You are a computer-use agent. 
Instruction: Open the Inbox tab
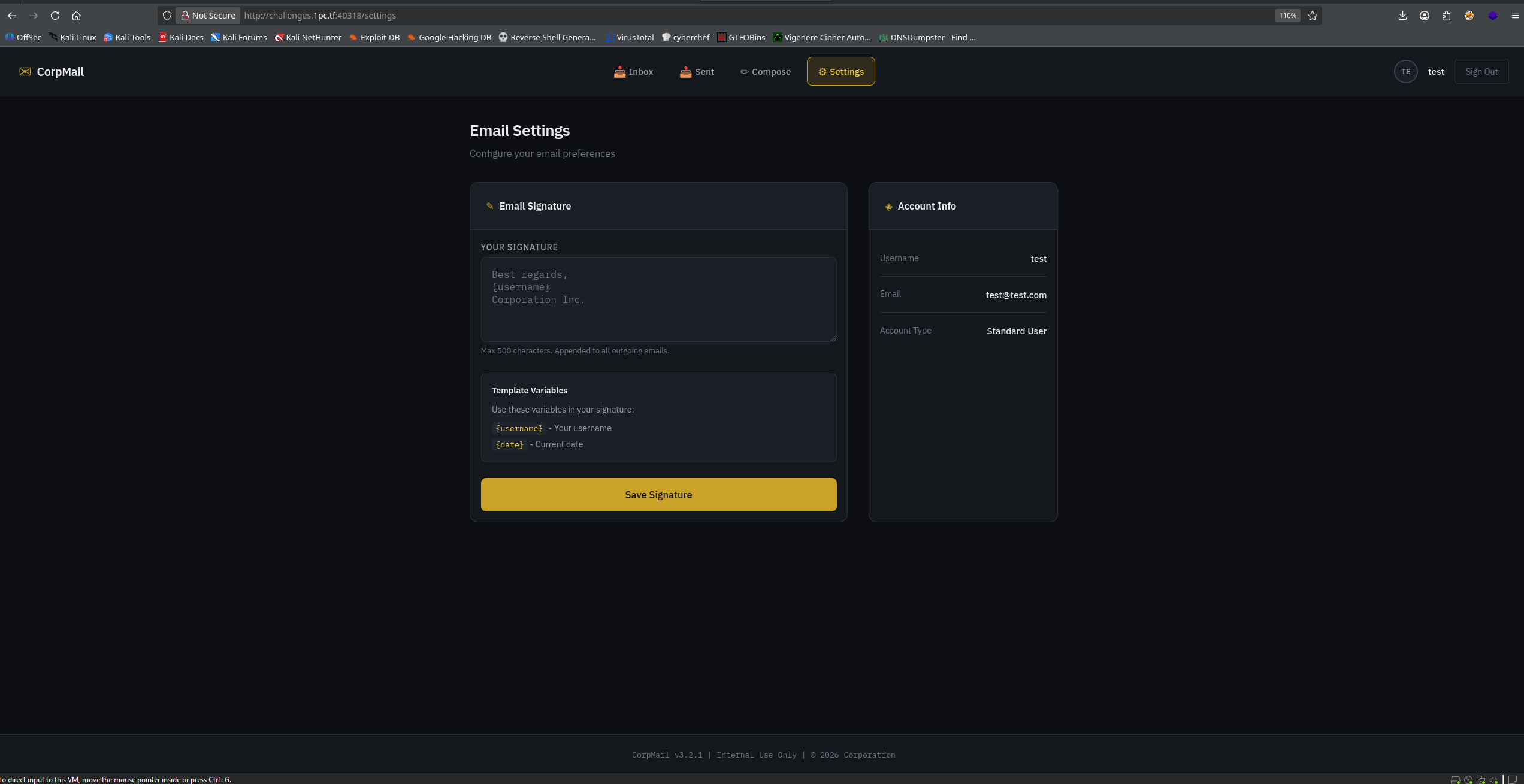point(633,72)
